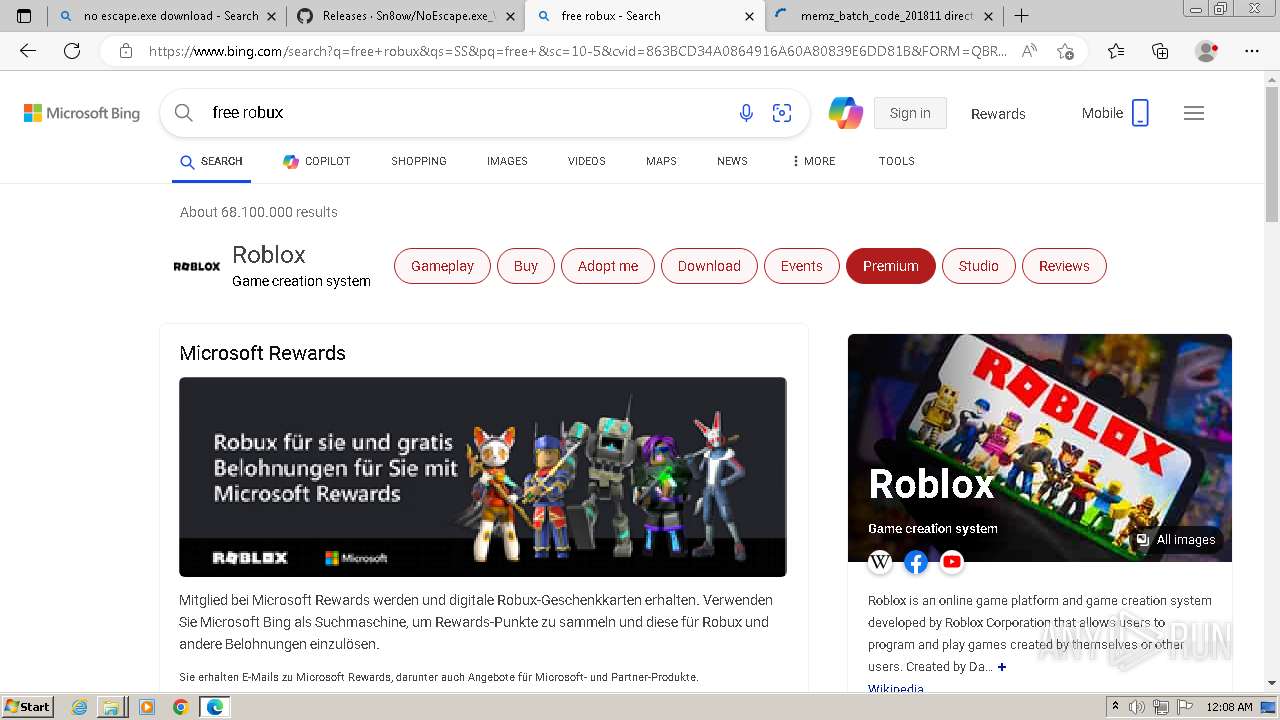Open the MAPS tab
This screenshot has width=1280, height=720.
coord(661,161)
